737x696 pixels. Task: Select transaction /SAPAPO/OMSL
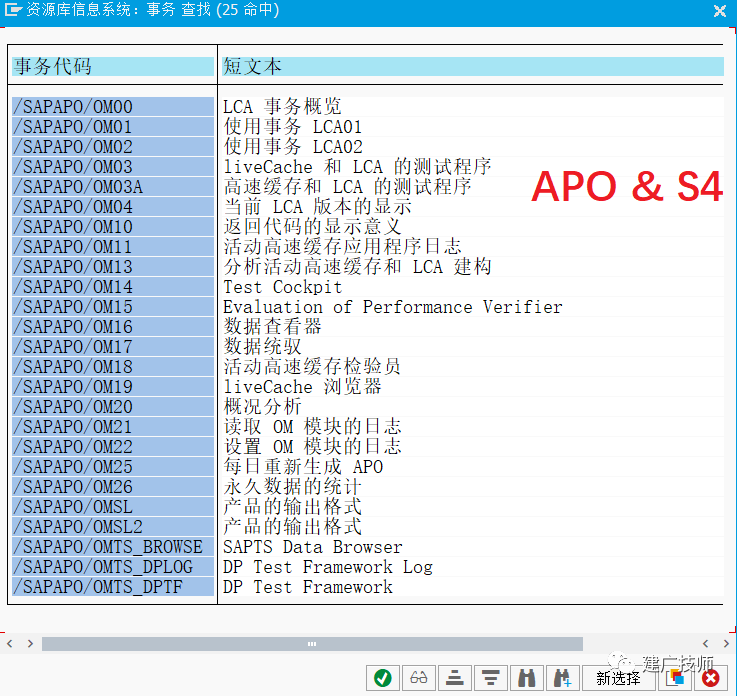[x=113, y=507]
